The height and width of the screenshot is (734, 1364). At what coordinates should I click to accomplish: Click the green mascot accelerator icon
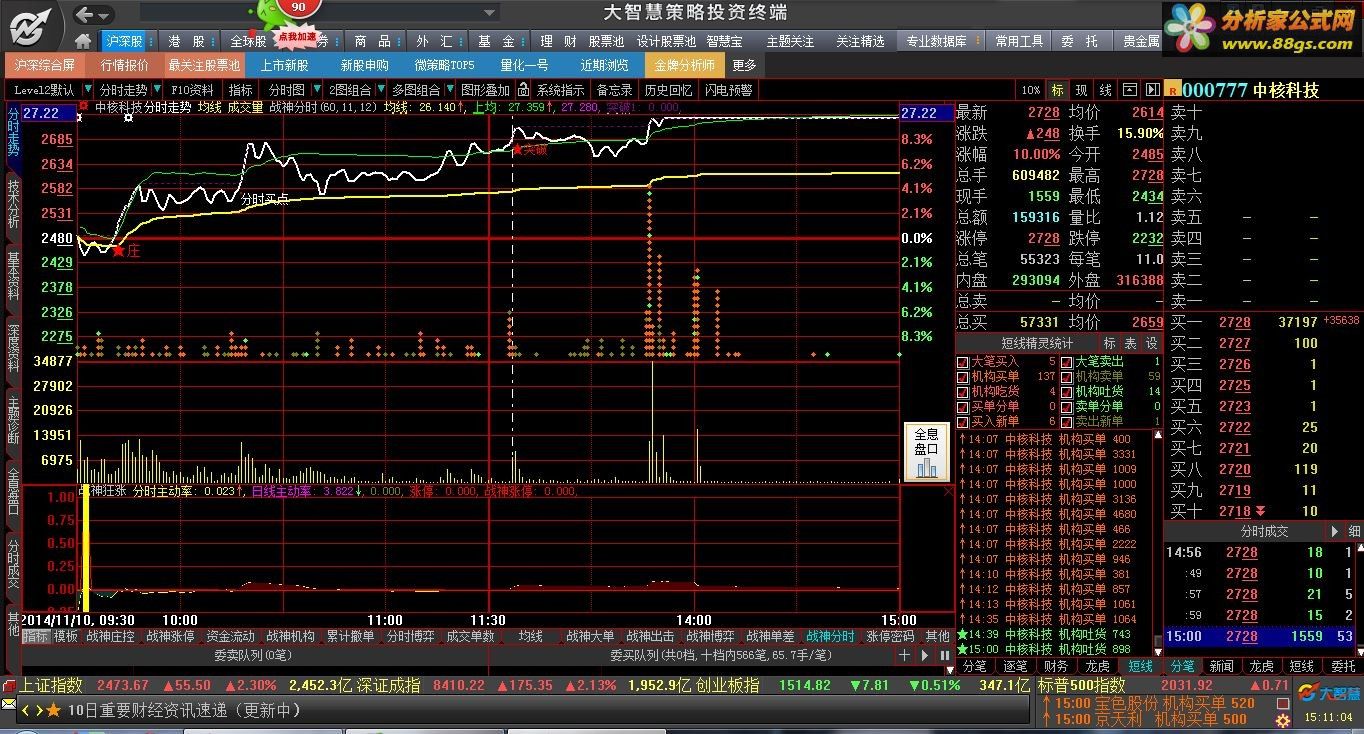[270, 15]
